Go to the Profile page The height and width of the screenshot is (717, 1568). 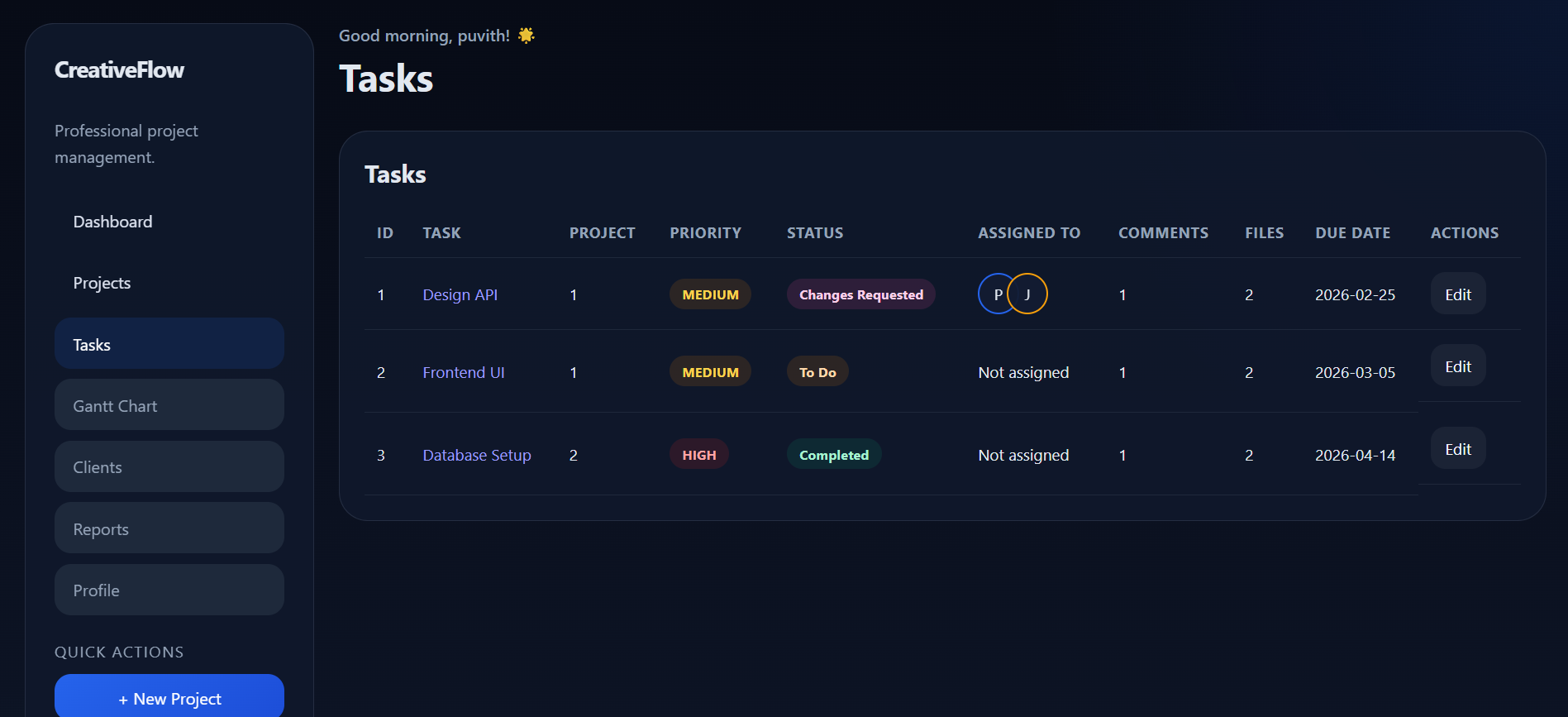[x=169, y=590]
